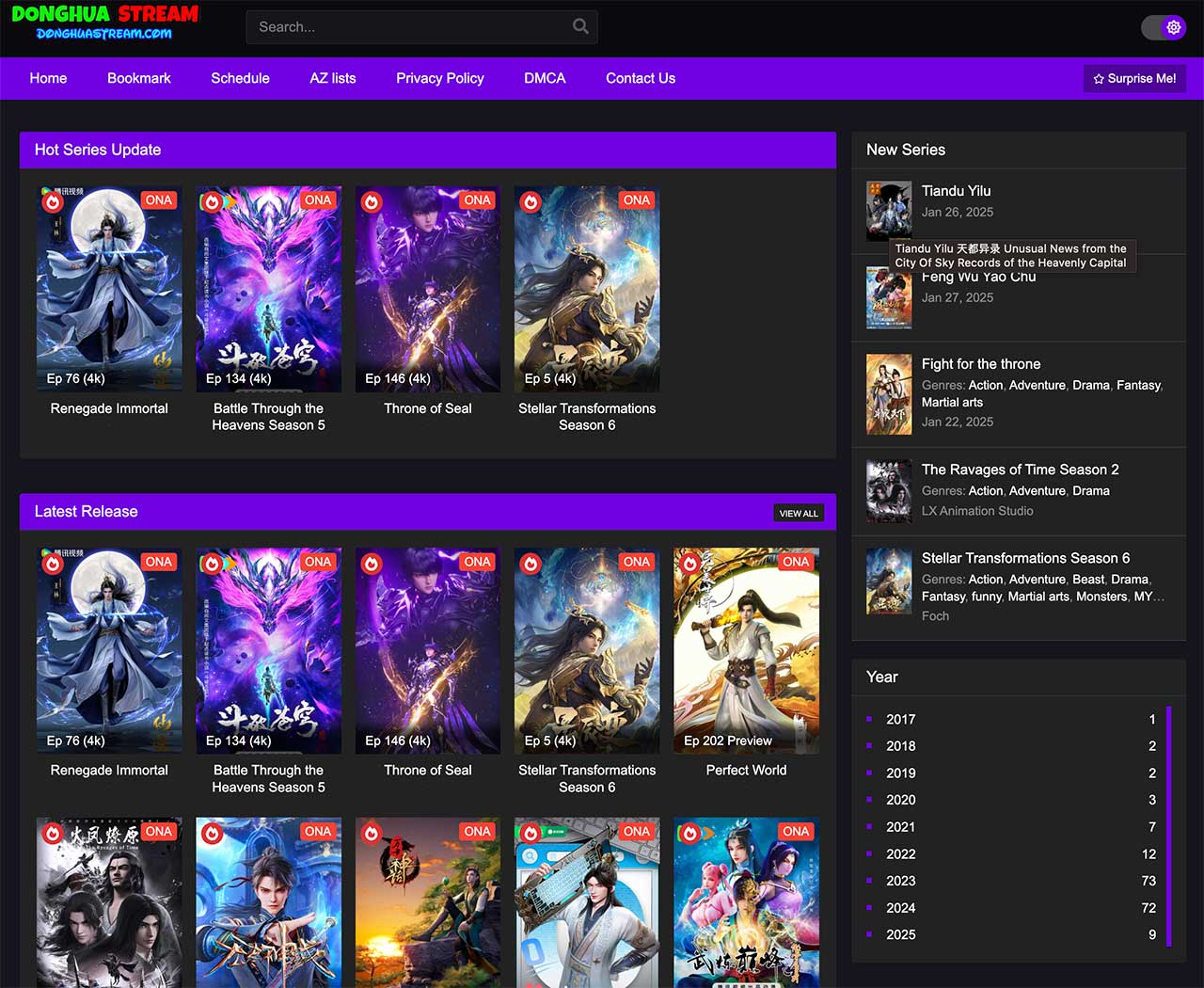Go to AZ lists page
This screenshot has width=1204, height=988.
(332, 78)
